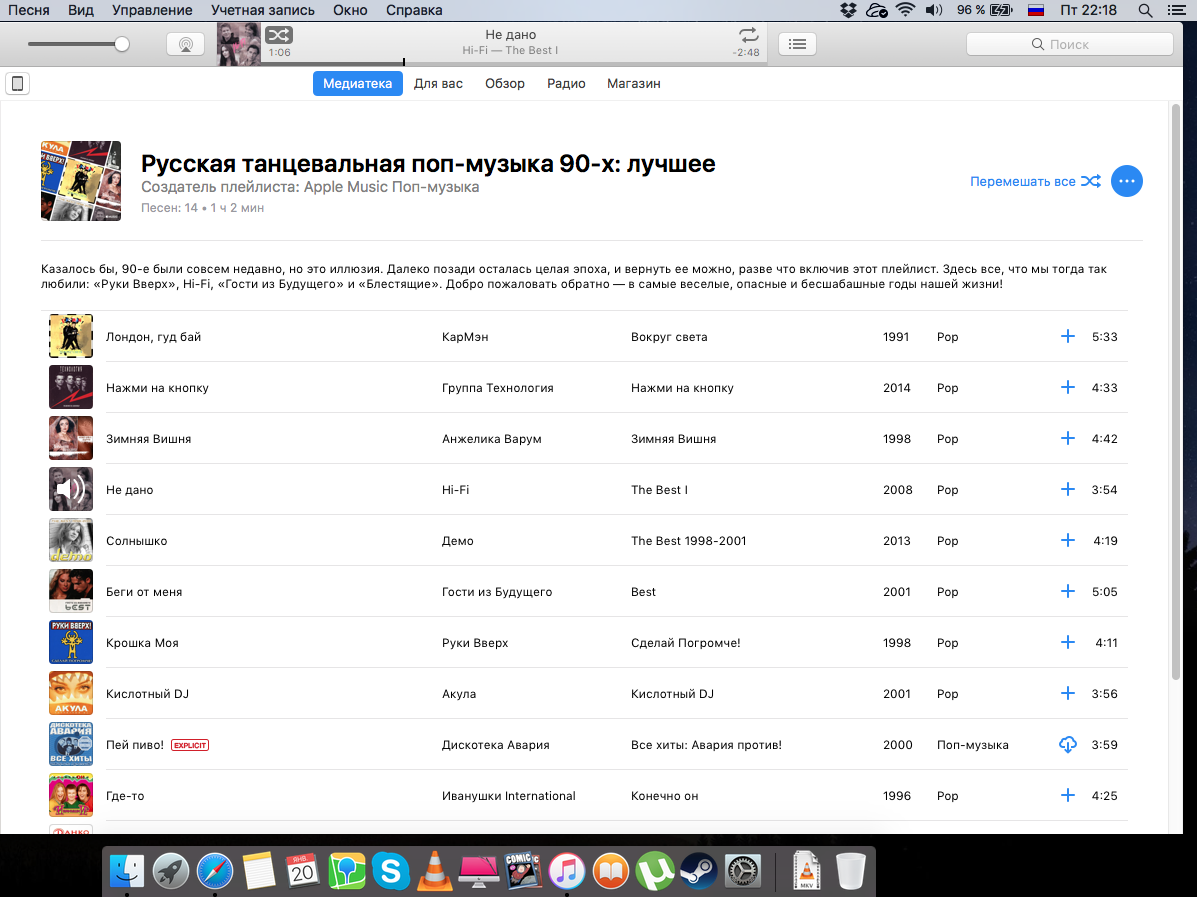Open Spotlight search in the menu bar

1145,10
